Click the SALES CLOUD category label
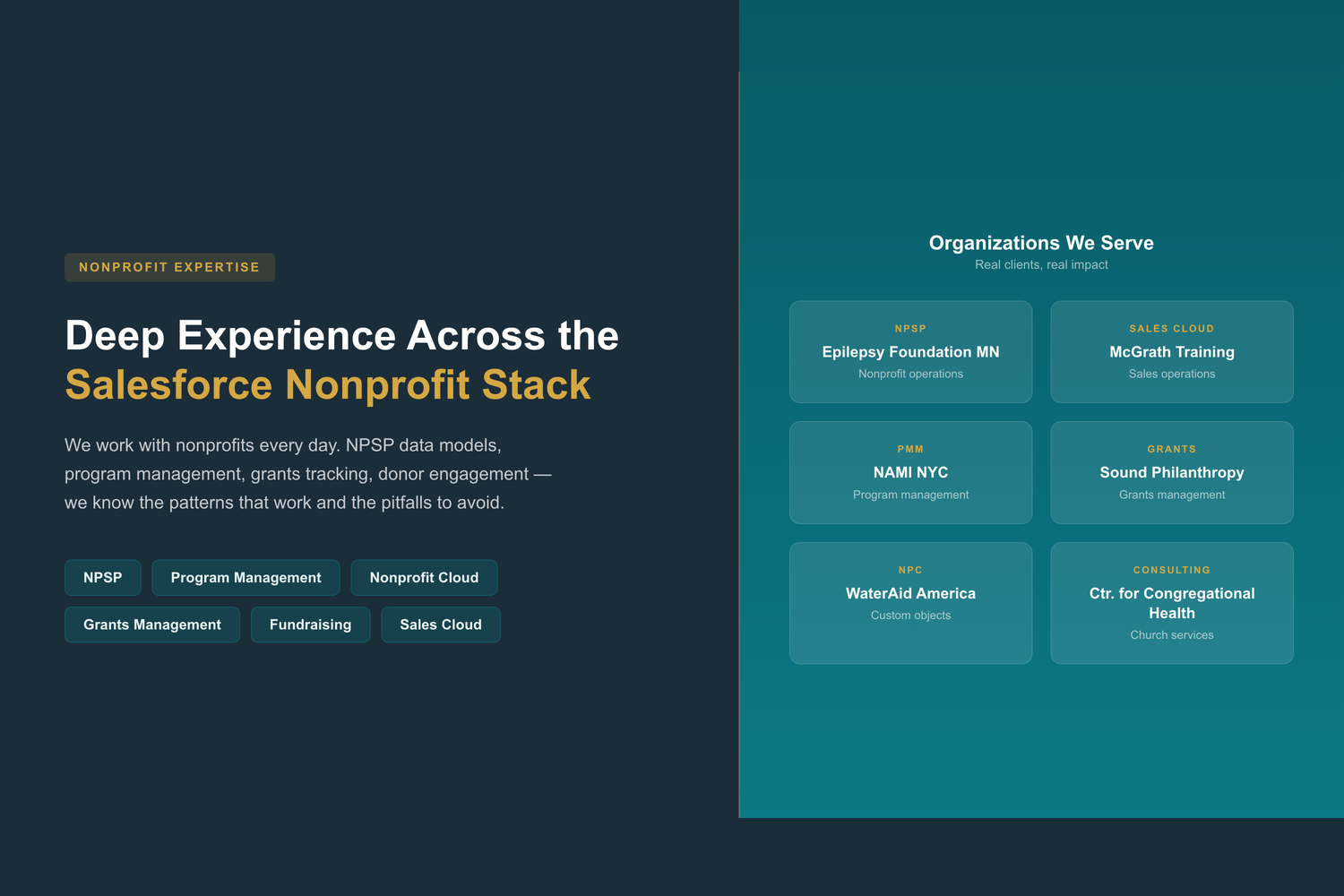The width and height of the screenshot is (1344, 896). pyautogui.click(x=1171, y=329)
